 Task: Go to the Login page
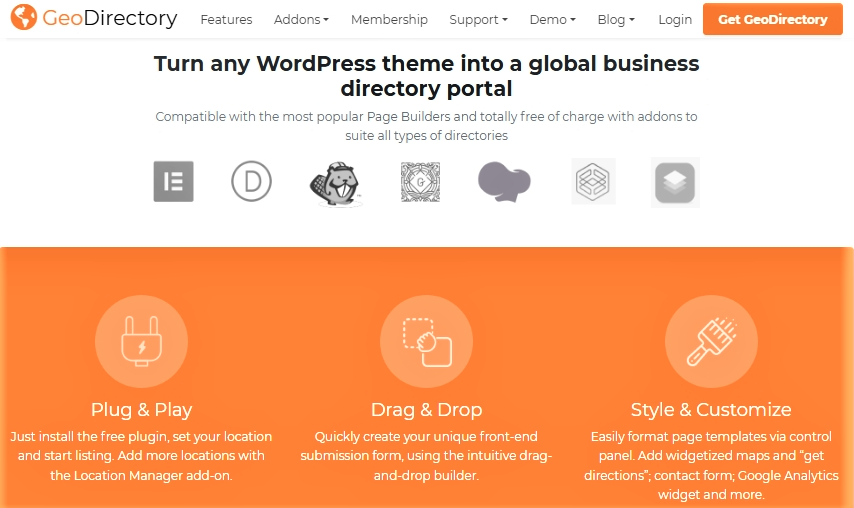[675, 20]
